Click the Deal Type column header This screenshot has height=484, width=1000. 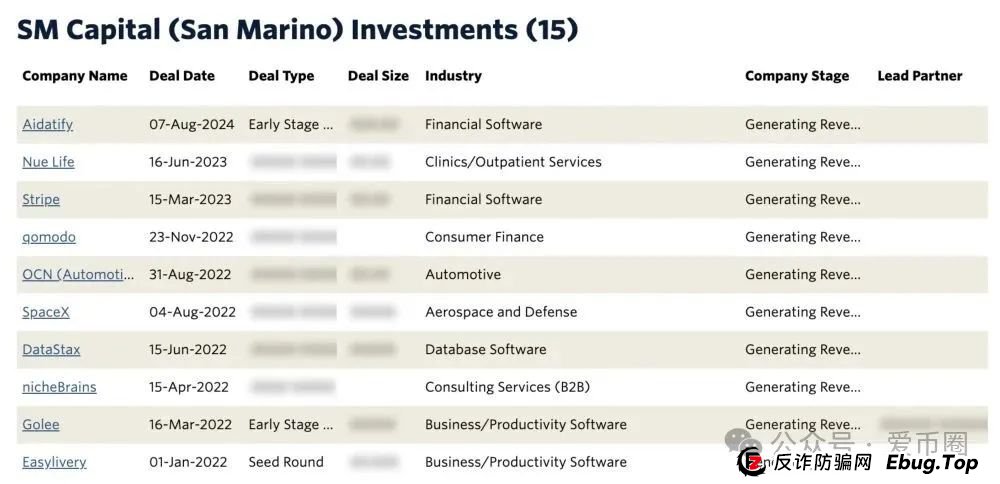(281, 76)
